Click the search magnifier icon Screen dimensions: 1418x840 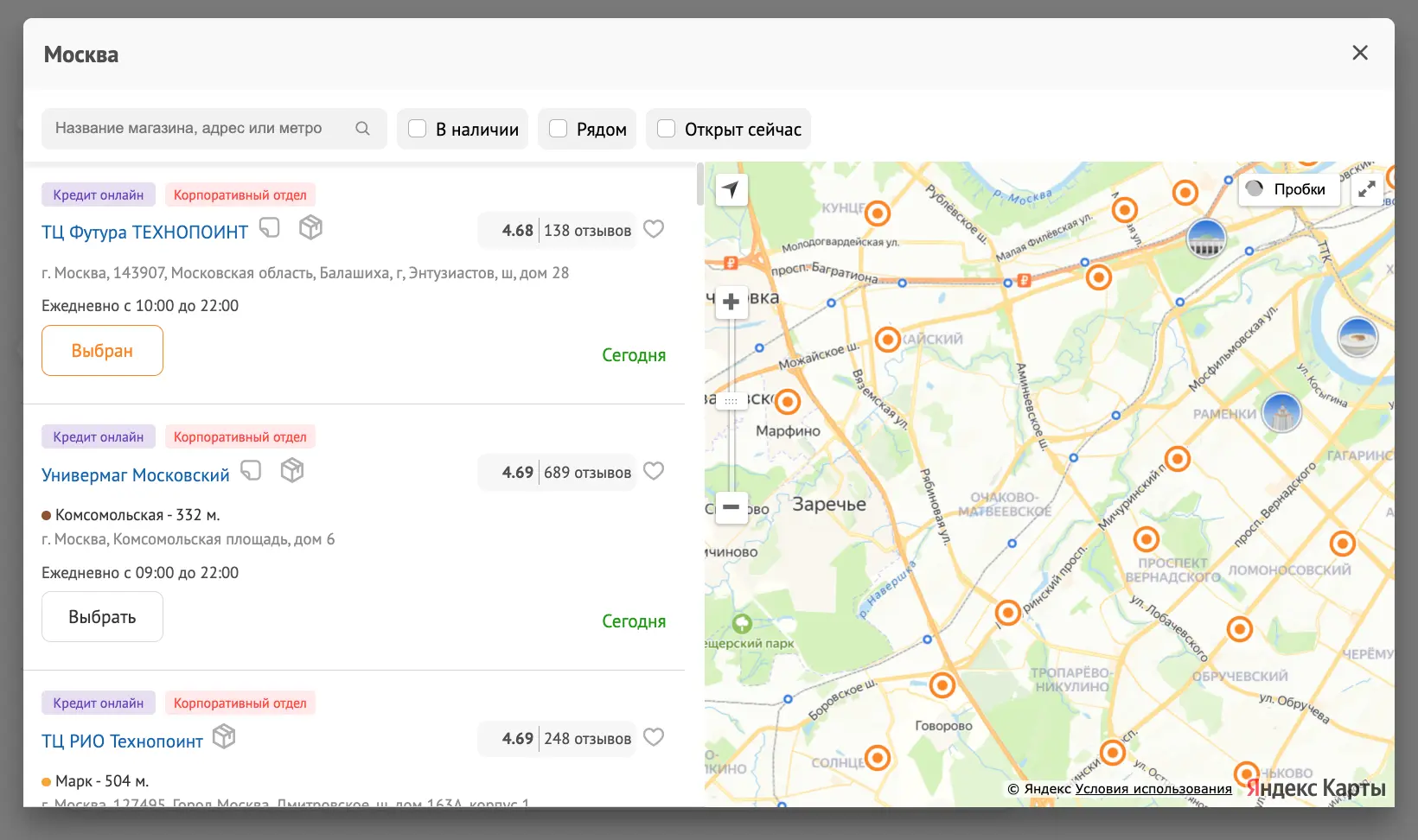[362, 129]
